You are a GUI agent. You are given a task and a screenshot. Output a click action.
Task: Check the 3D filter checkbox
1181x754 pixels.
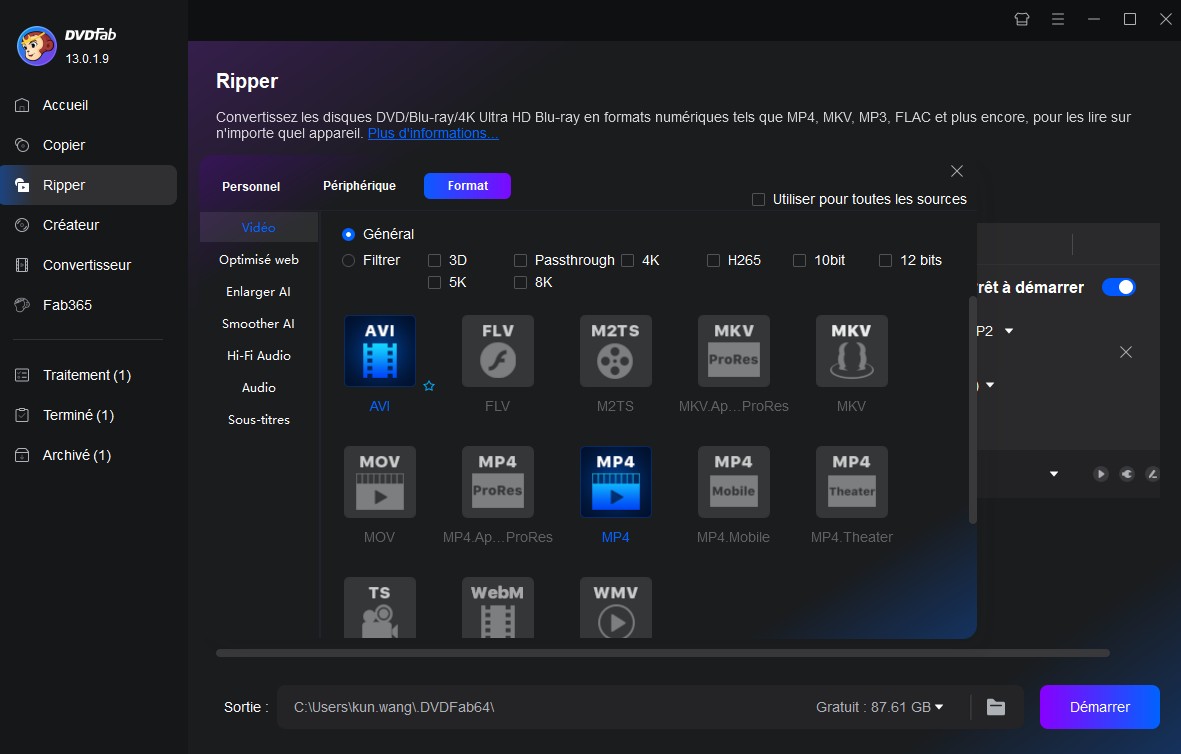coord(434,261)
